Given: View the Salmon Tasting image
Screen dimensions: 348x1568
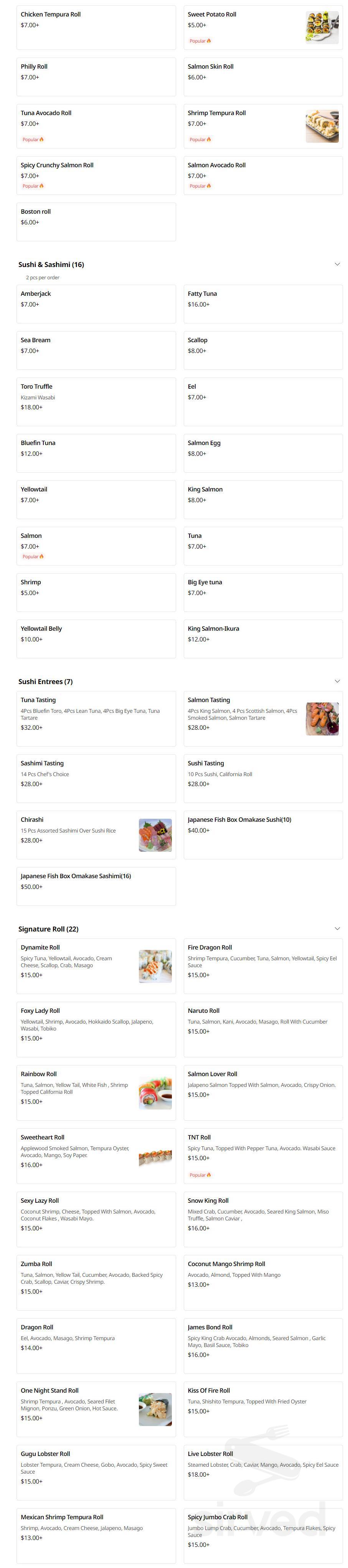Looking at the screenshot, I should 322,719.
